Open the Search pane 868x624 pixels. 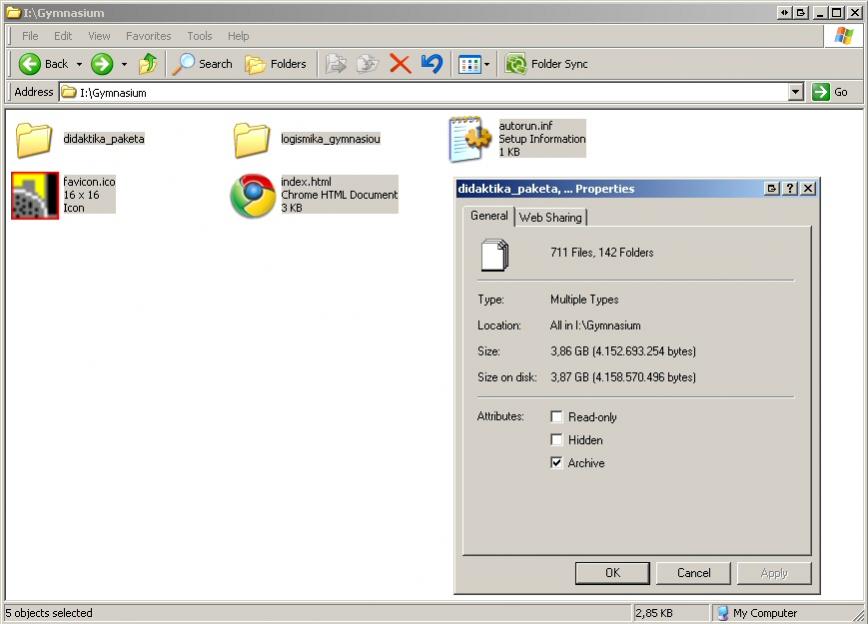pyautogui.click(x=202, y=64)
